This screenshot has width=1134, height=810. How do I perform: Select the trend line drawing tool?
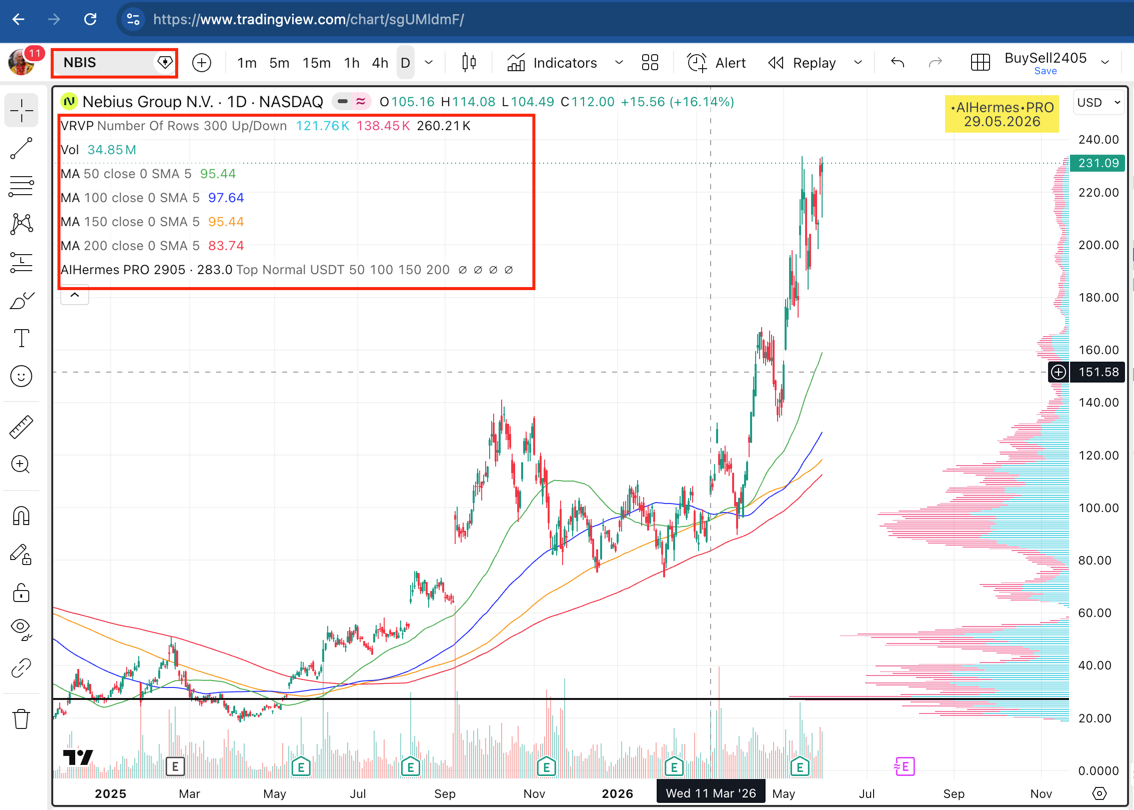click(22, 148)
